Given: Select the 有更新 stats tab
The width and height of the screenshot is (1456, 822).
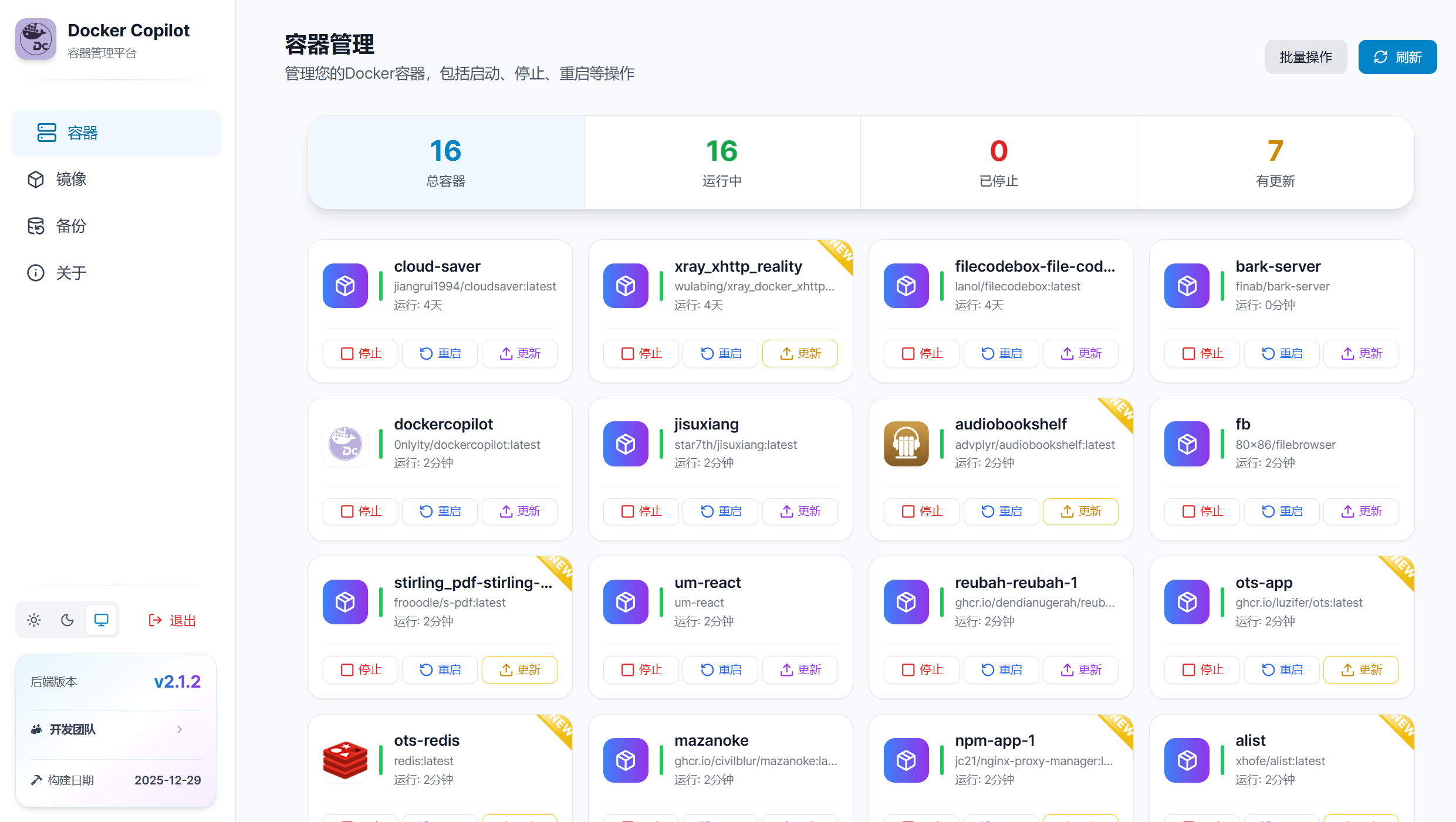Looking at the screenshot, I should [1275, 163].
